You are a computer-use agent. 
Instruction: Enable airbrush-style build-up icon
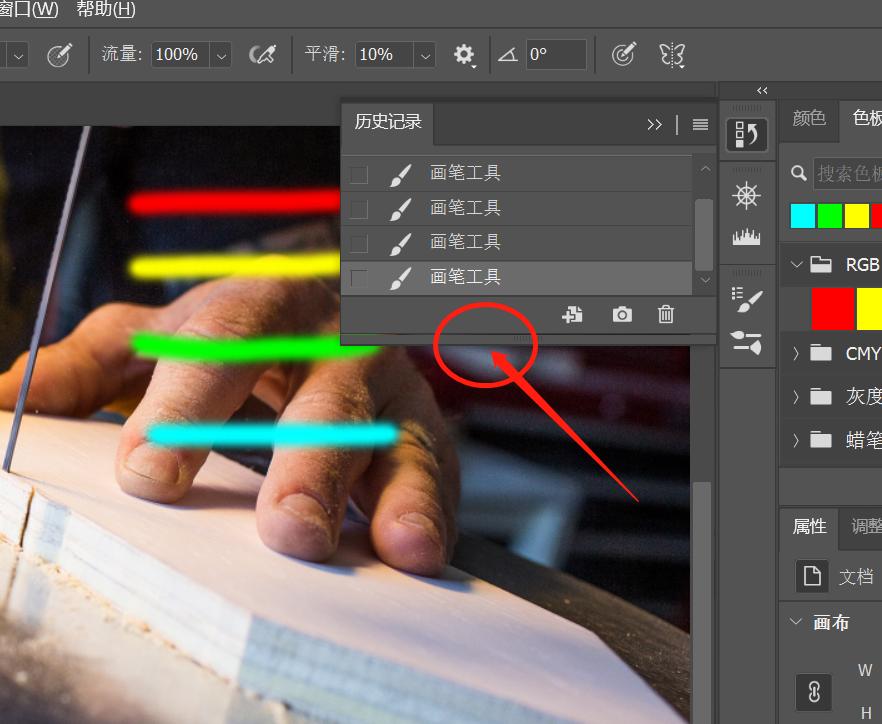point(262,54)
